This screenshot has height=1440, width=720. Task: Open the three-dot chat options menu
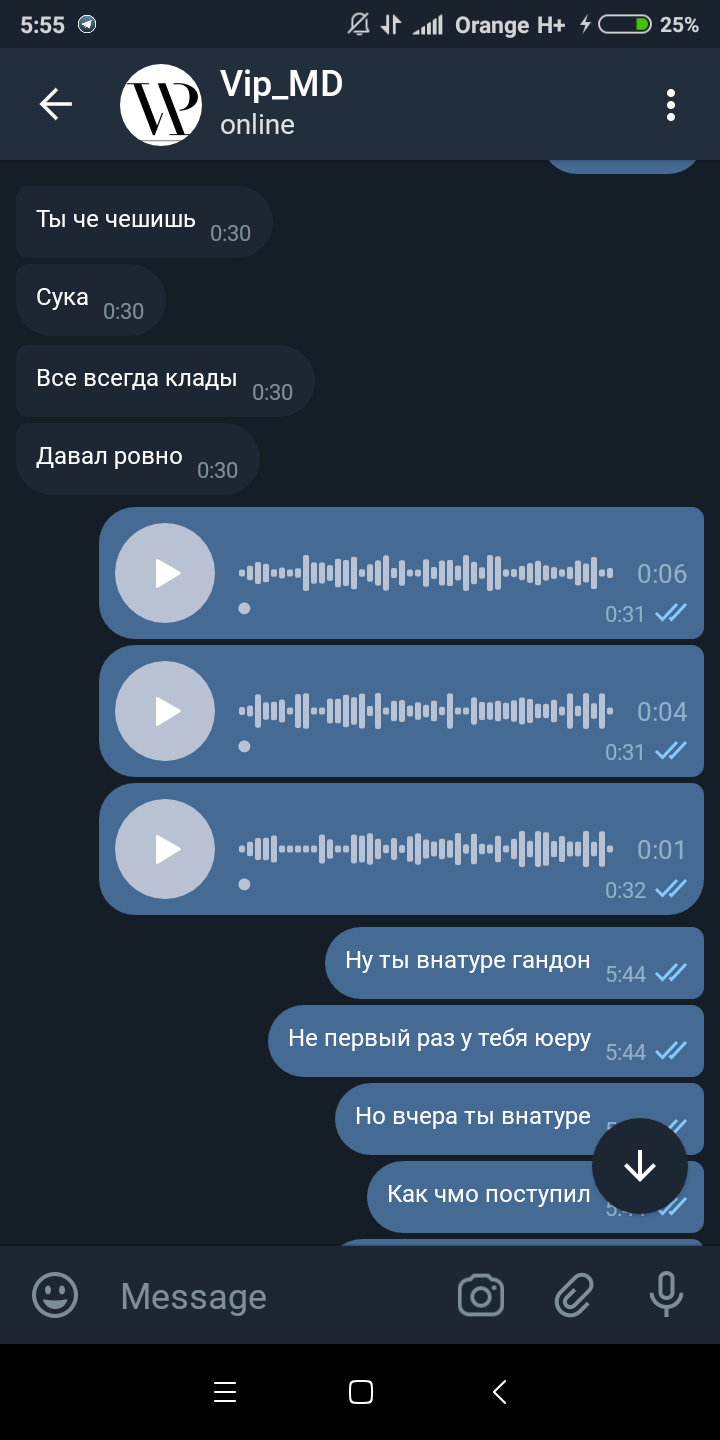[671, 105]
